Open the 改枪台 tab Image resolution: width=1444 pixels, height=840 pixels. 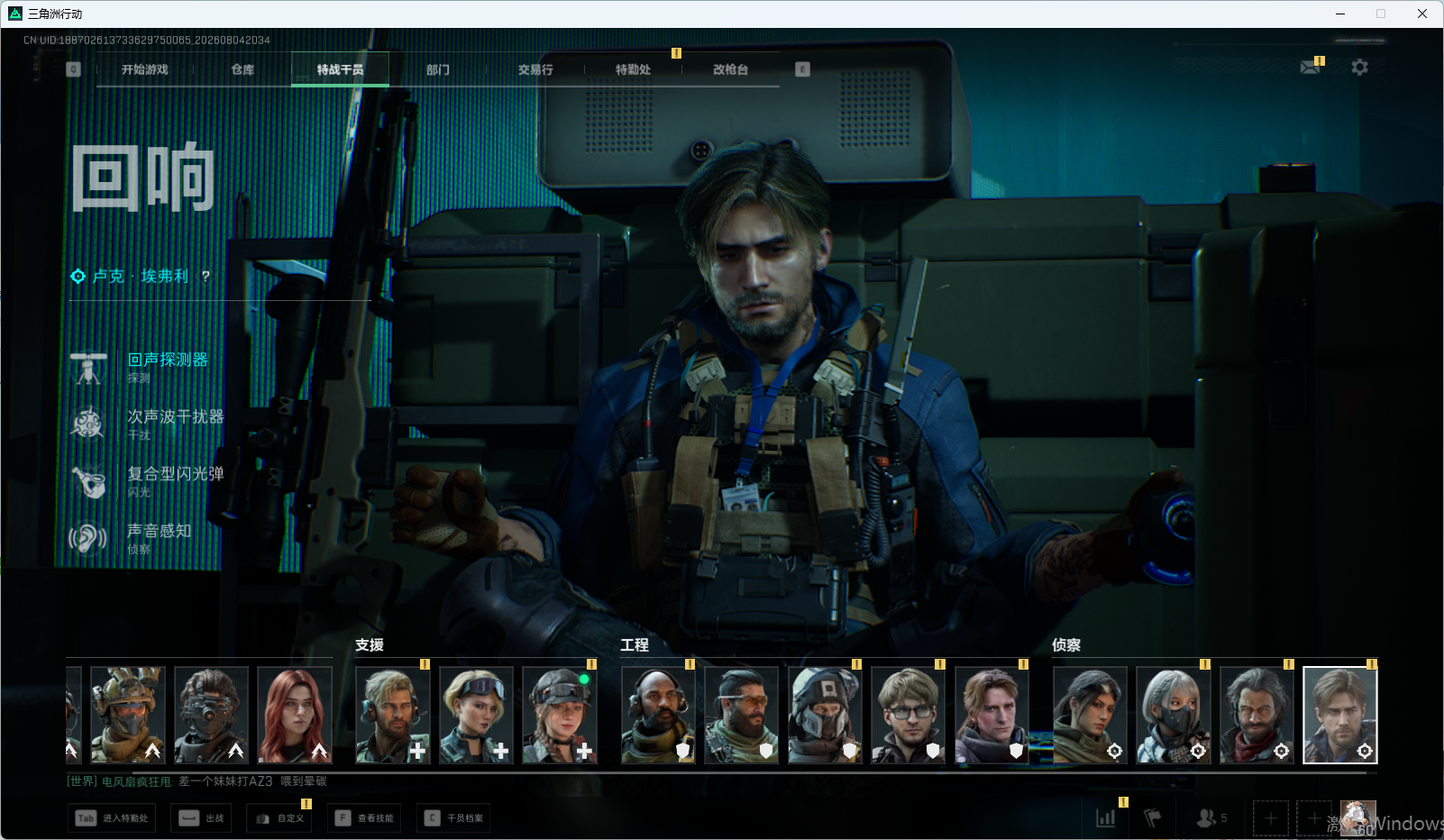(x=730, y=69)
